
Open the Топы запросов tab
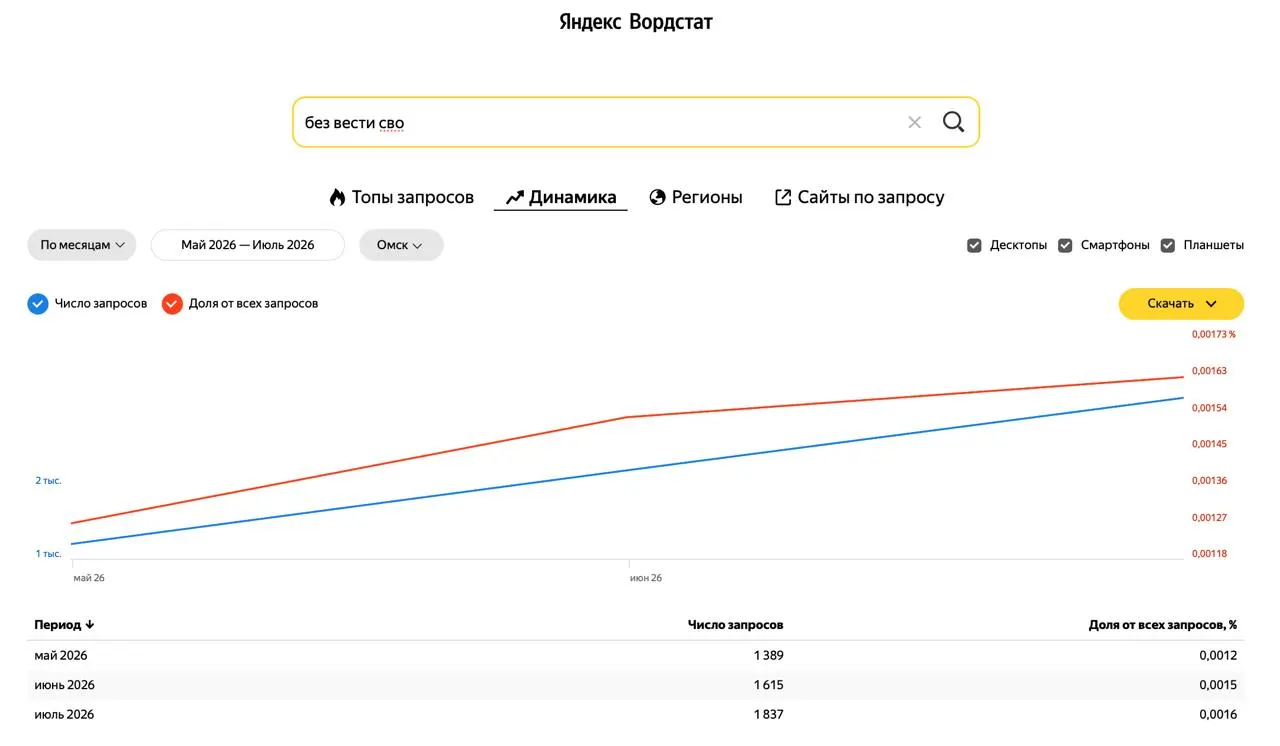click(x=401, y=197)
